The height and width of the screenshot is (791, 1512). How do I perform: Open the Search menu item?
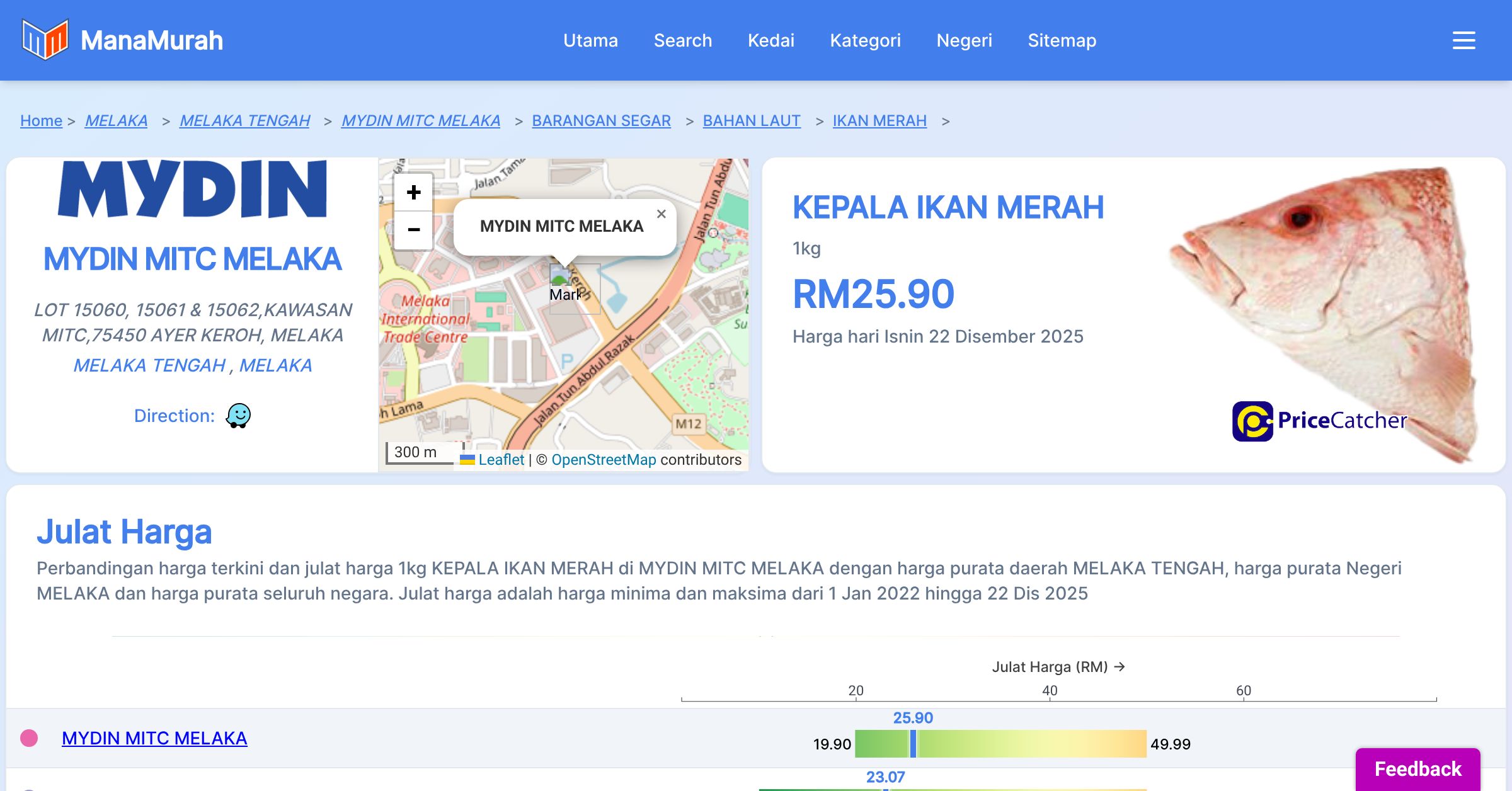click(x=682, y=40)
